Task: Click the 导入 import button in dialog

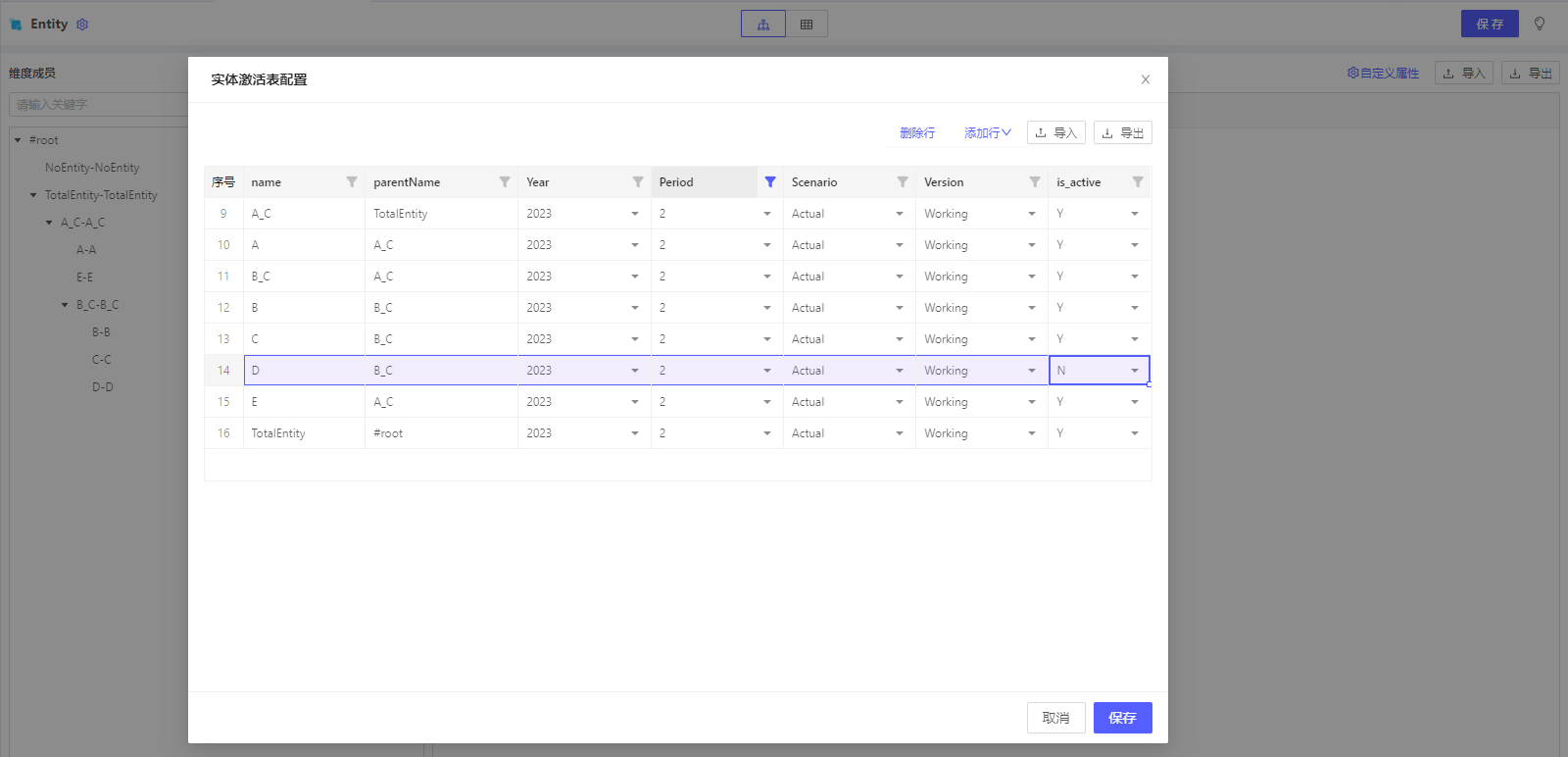Action: [1055, 133]
